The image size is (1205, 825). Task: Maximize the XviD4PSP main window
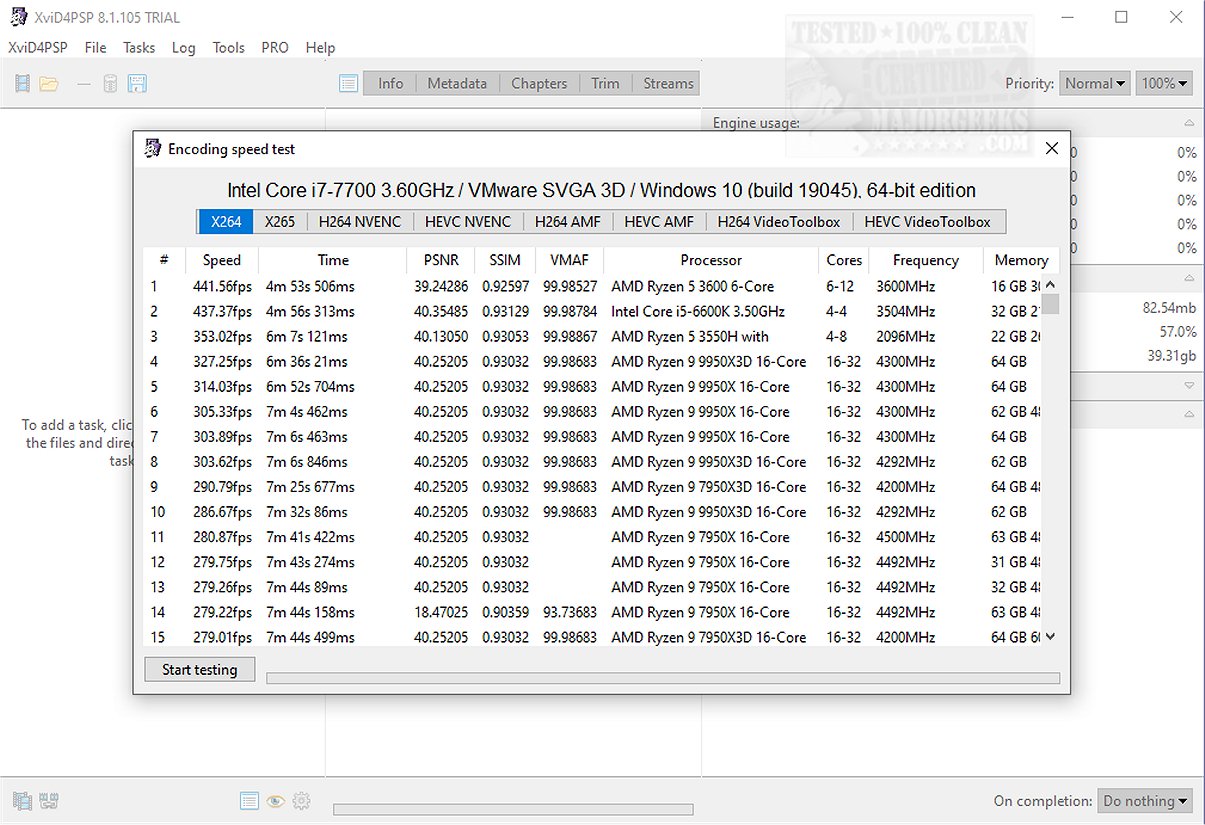(x=1121, y=17)
